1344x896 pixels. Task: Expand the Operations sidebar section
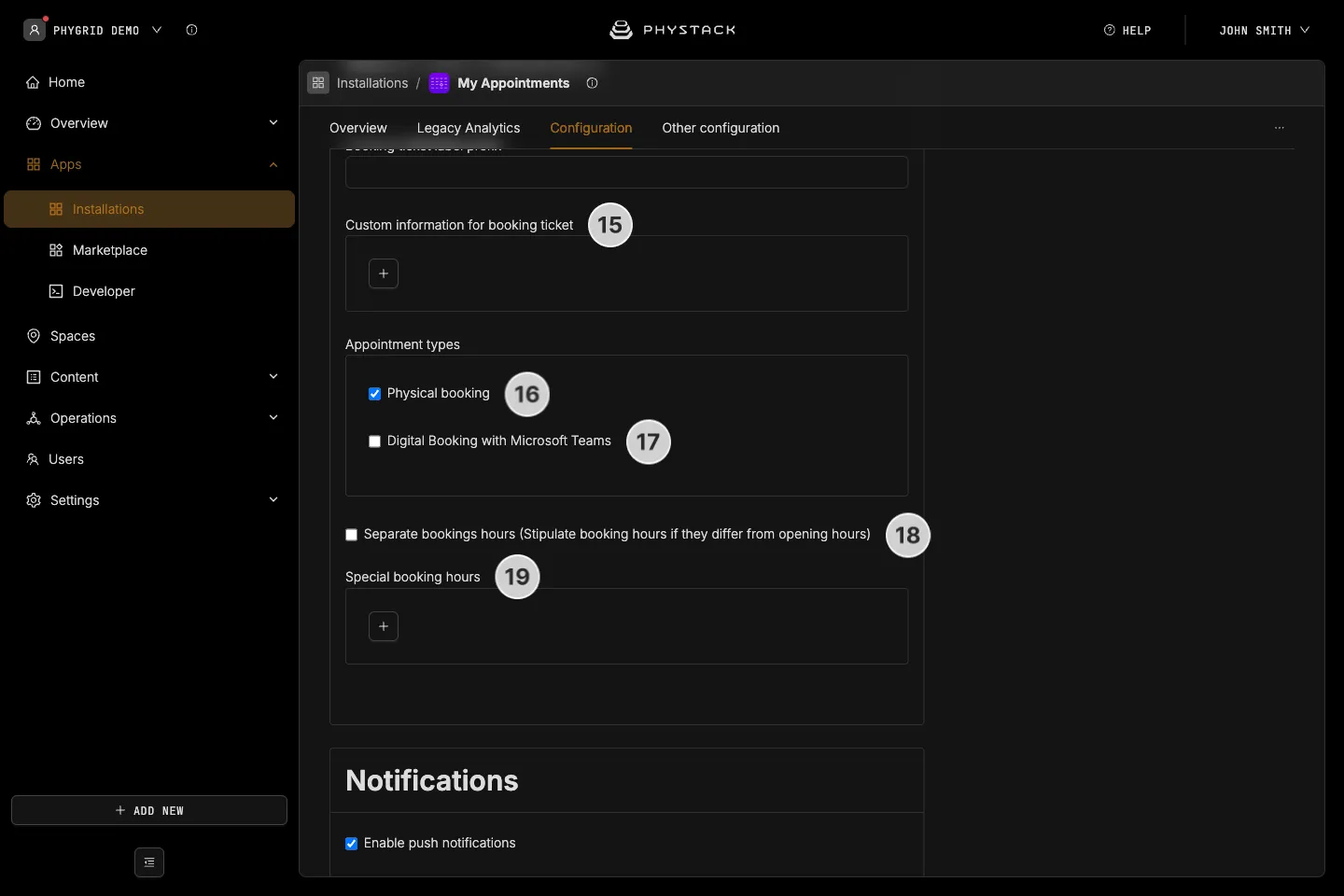pyautogui.click(x=273, y=418)
